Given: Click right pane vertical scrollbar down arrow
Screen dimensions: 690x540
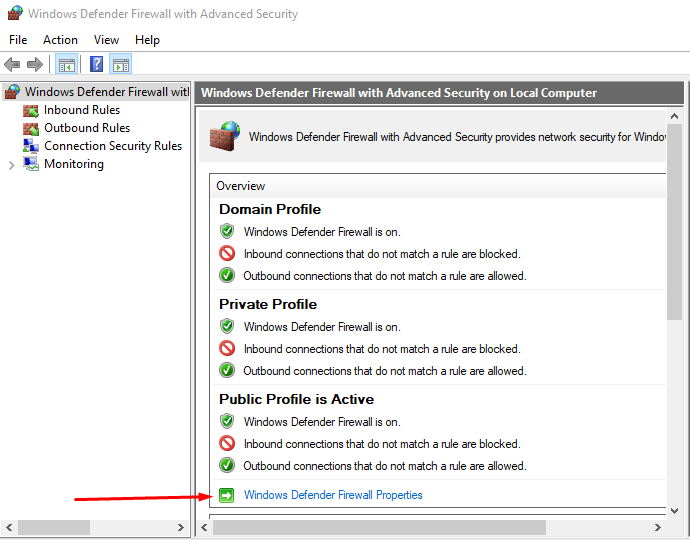Looking at the screenshot, I should 675,509.
